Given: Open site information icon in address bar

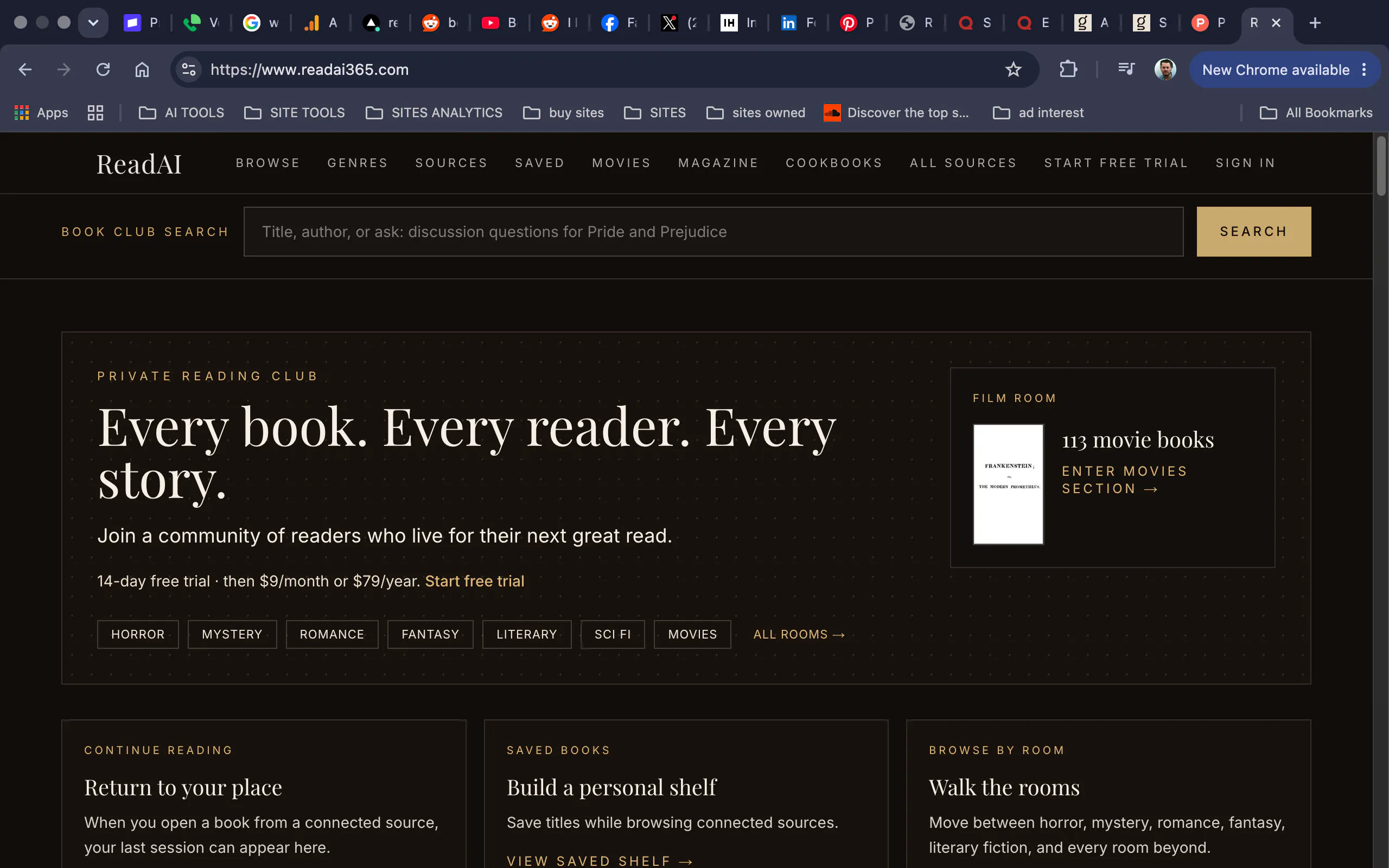Looking at the screenshot, I should (x=189, y=69).
